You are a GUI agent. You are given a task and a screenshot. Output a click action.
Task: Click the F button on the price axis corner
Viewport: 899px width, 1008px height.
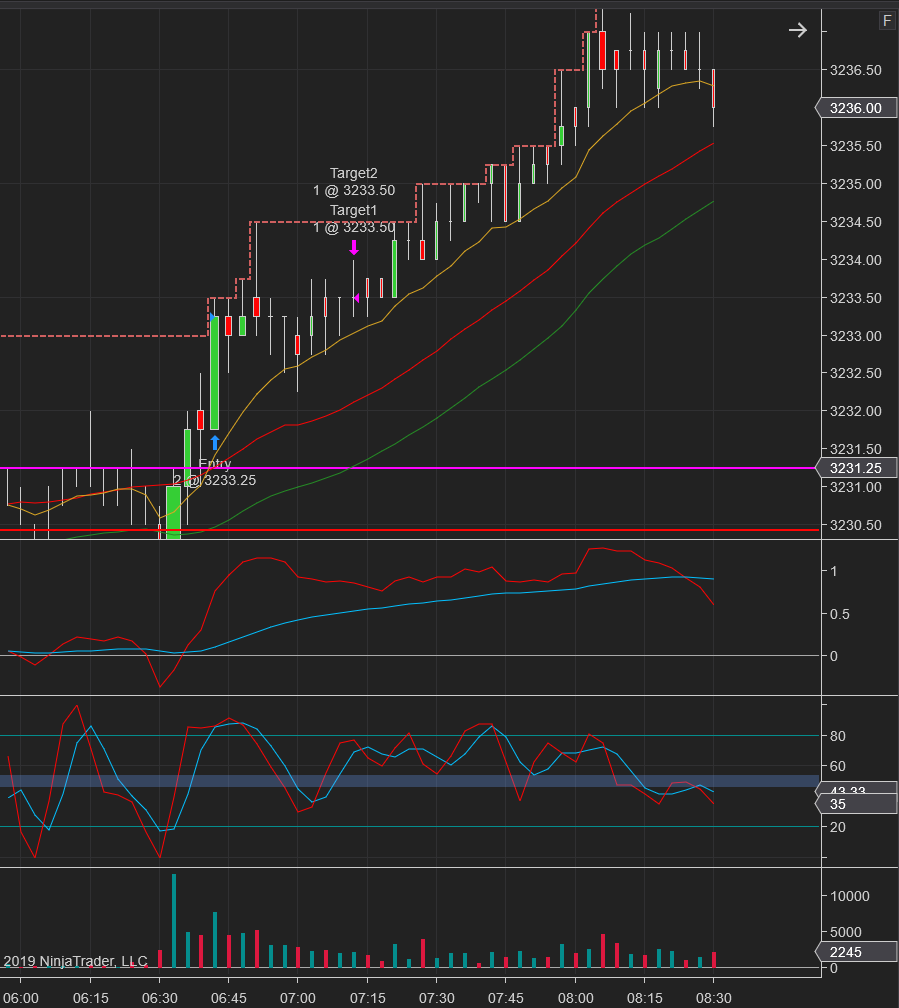click(887, 21)
